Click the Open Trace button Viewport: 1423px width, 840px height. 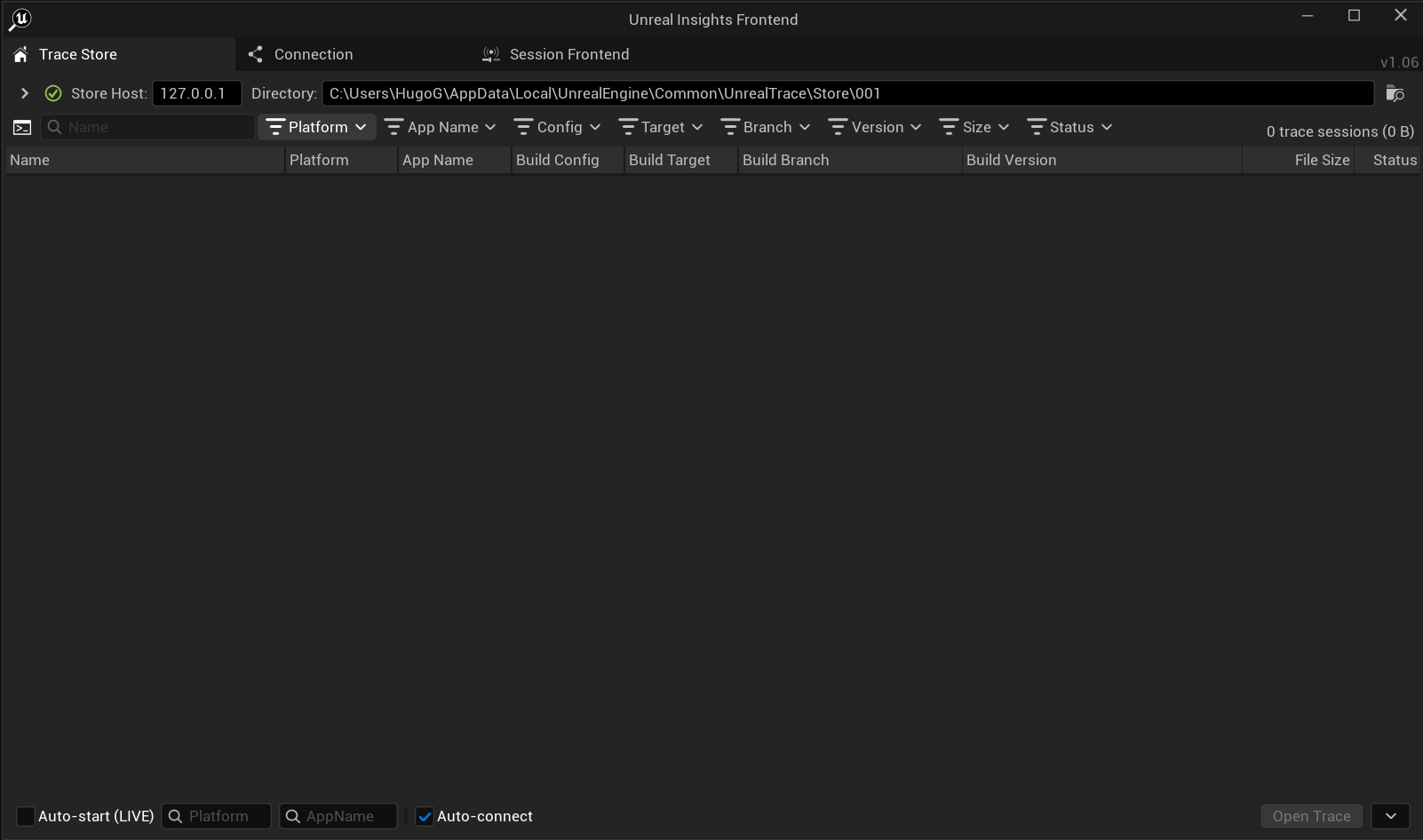coord(1312,816)
